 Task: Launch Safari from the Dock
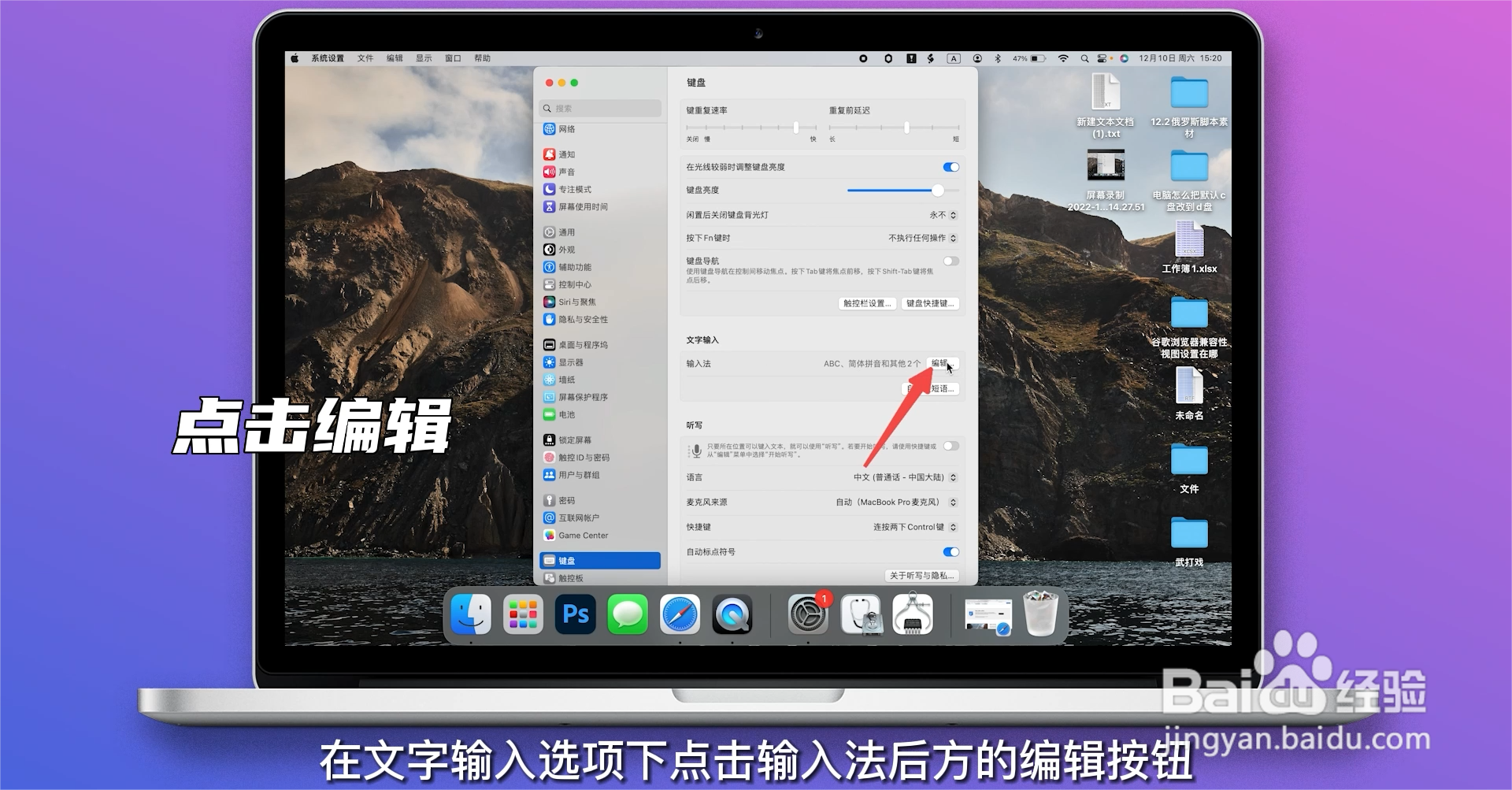coord(680,614)
